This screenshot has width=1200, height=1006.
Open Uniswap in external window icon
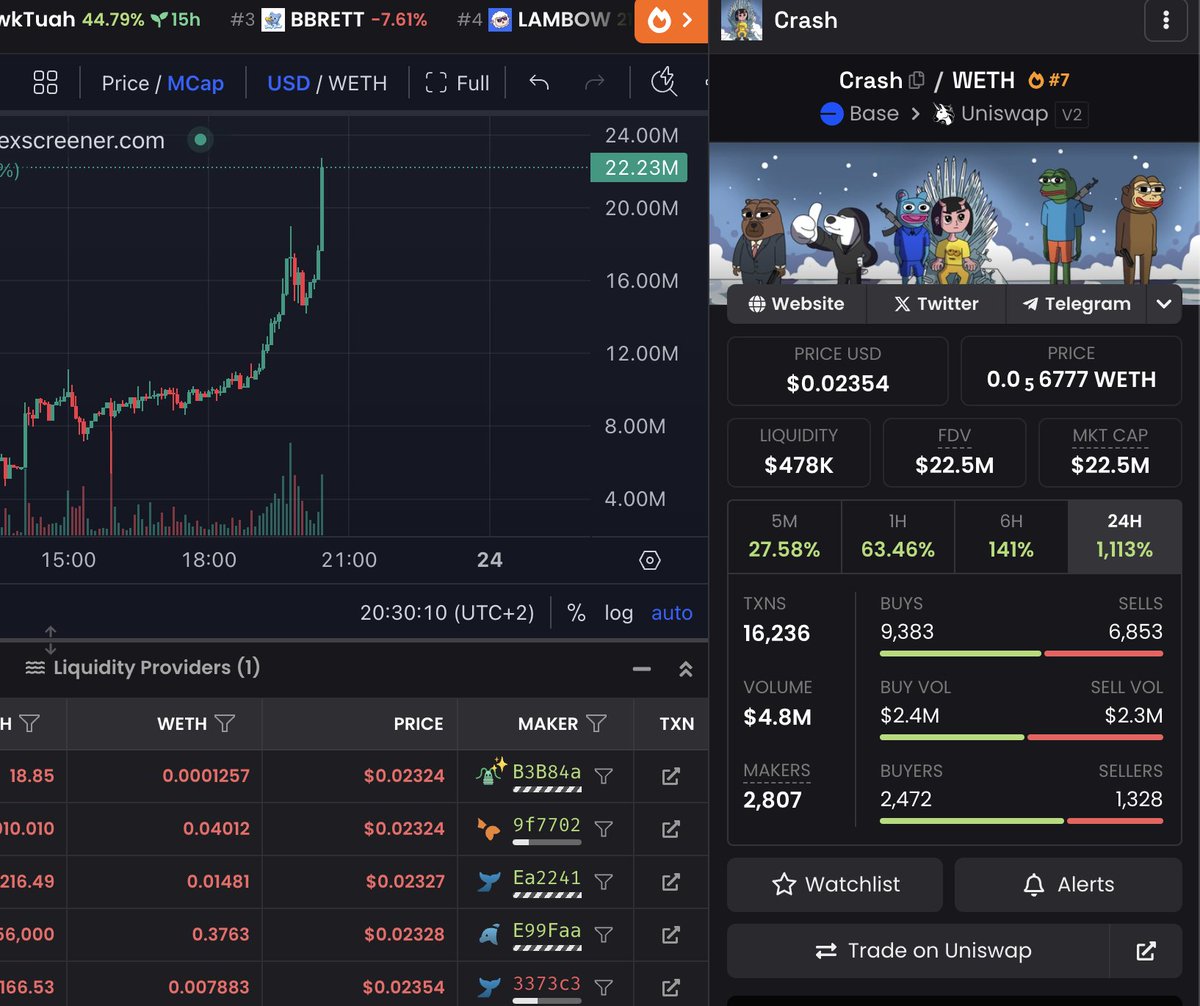1146,951
